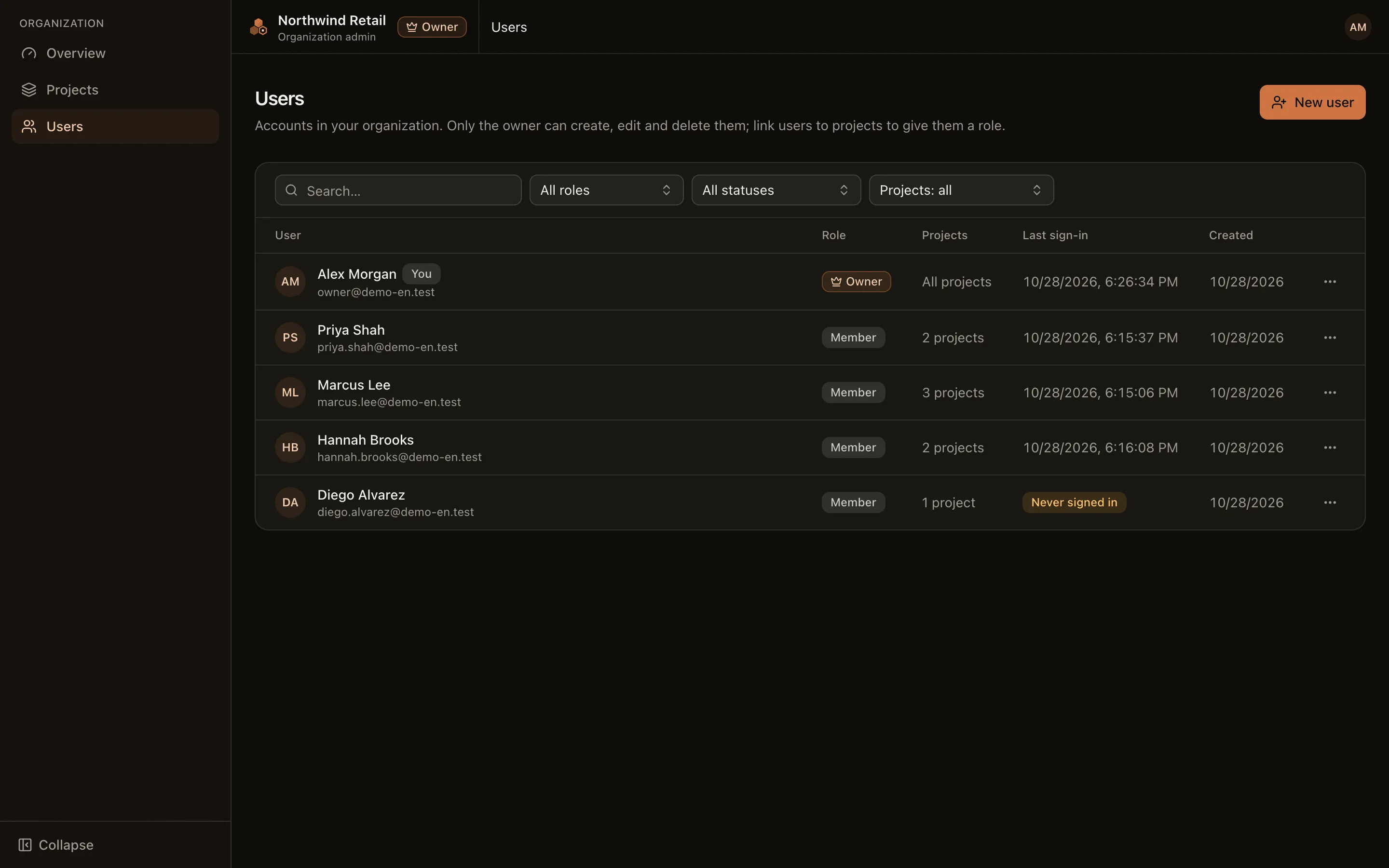Focus the Search users field
1389x868 pixels.
pyautogui.click(x=398, y=190)
